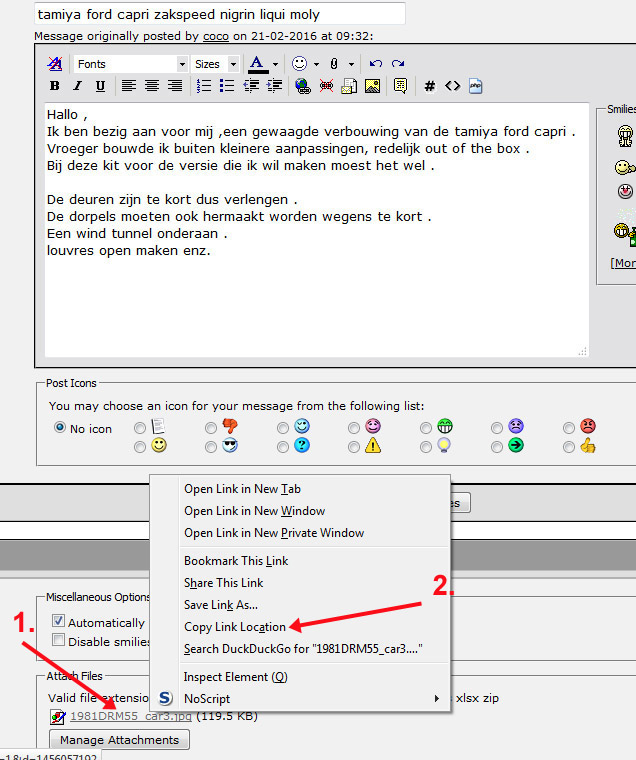Image resolution: width=636 pixels, height=760 pixels.
Task: Select the question mark post icon radio
Action: 283,446
